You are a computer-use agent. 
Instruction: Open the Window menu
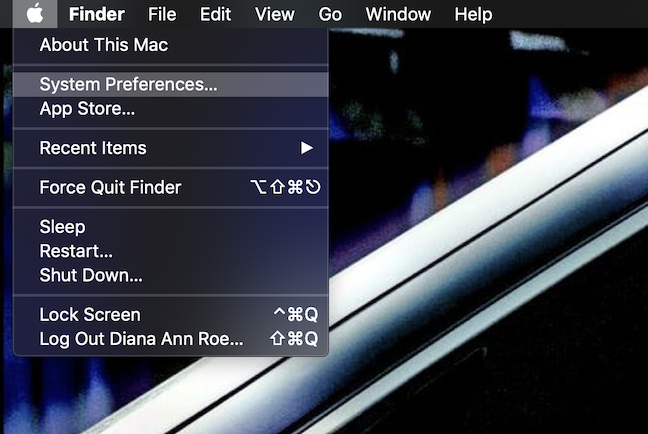pos(398,14)
